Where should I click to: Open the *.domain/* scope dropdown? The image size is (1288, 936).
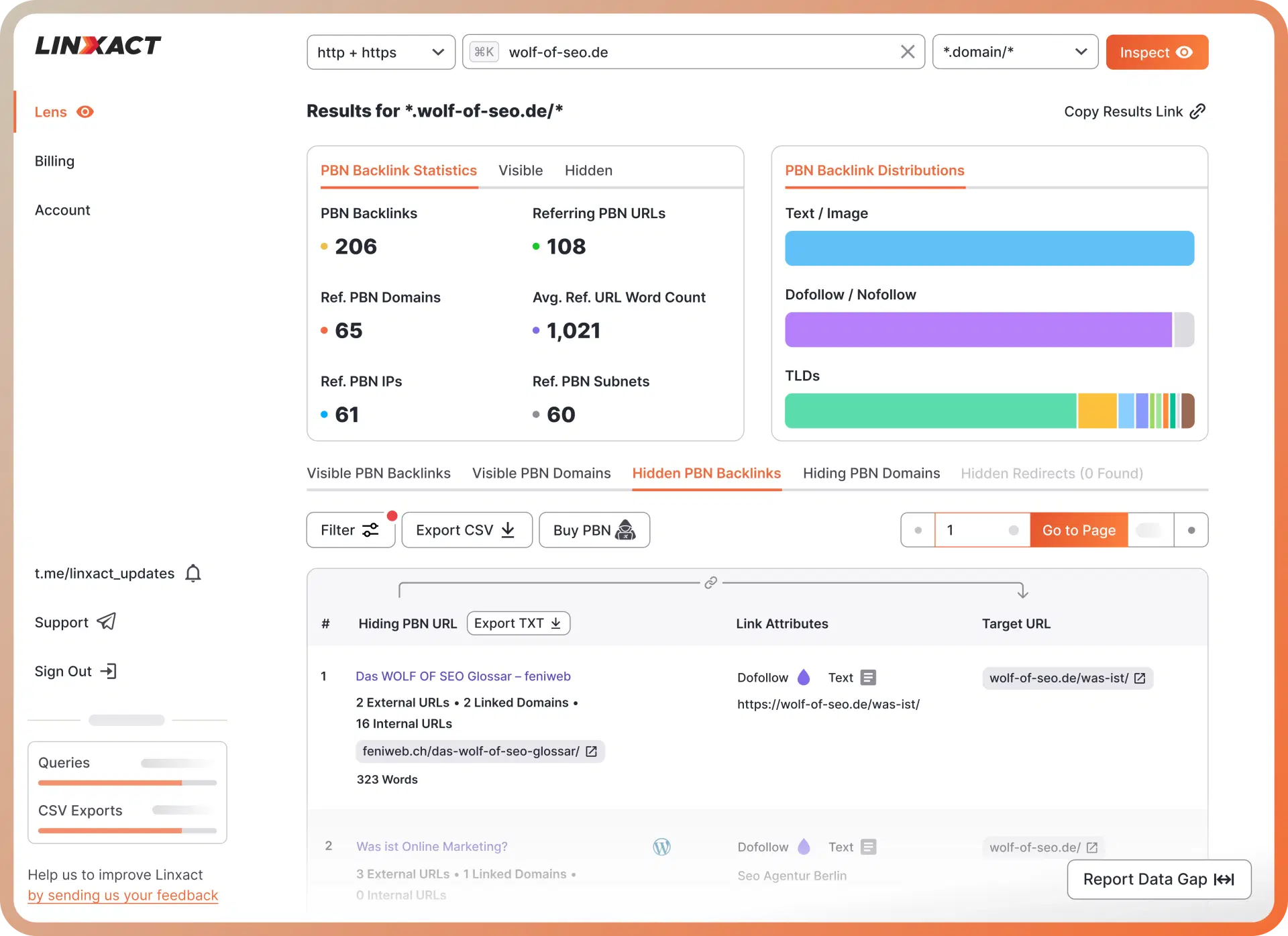click(x=1015, y=52)
